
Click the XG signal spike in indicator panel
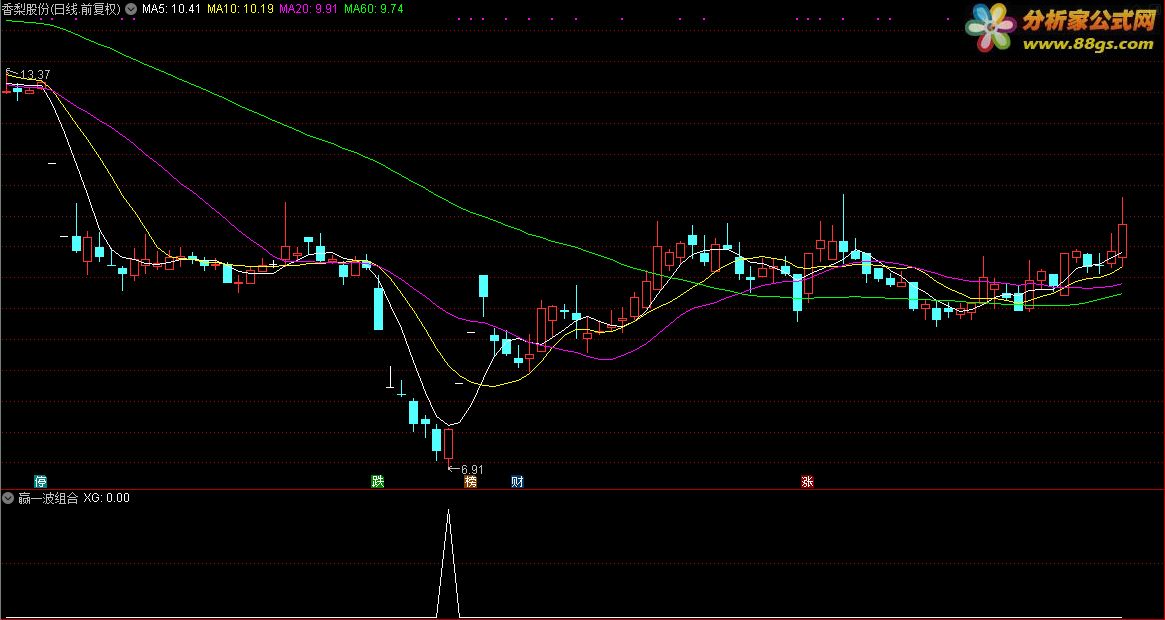(448, 564)
